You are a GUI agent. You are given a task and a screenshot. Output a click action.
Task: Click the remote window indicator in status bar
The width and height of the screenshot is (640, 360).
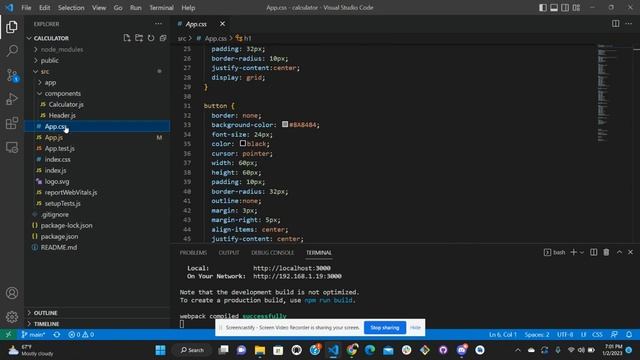coord(9,334)
